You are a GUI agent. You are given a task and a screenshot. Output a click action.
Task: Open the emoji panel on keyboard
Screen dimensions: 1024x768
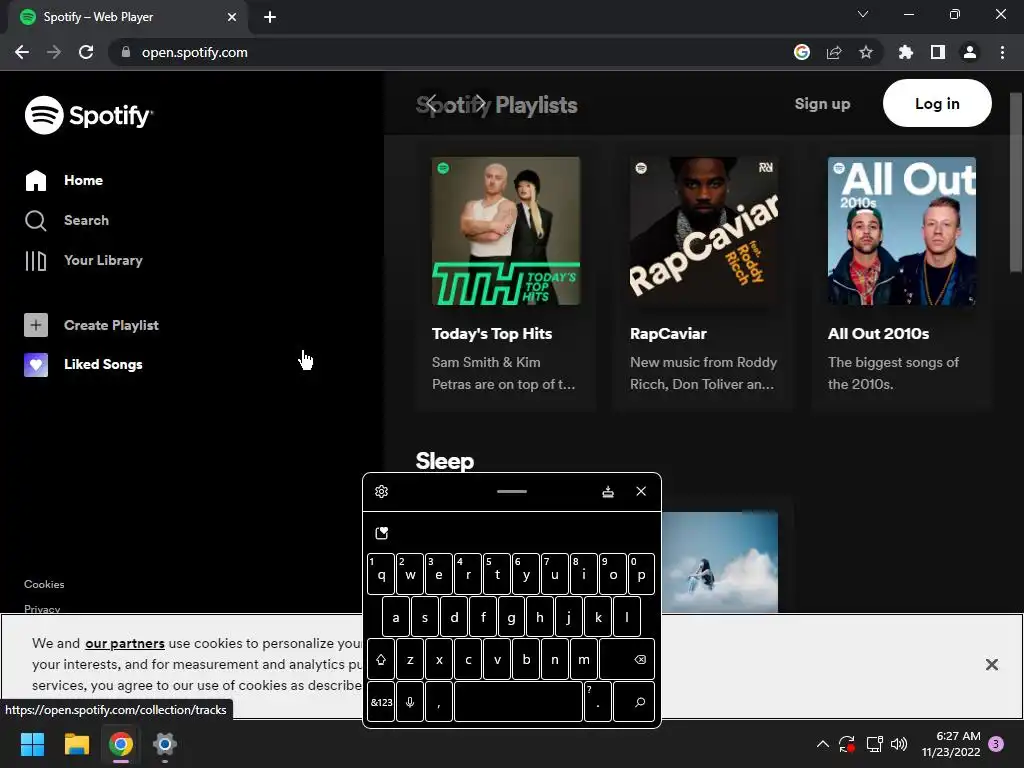[x=382, y=533]
